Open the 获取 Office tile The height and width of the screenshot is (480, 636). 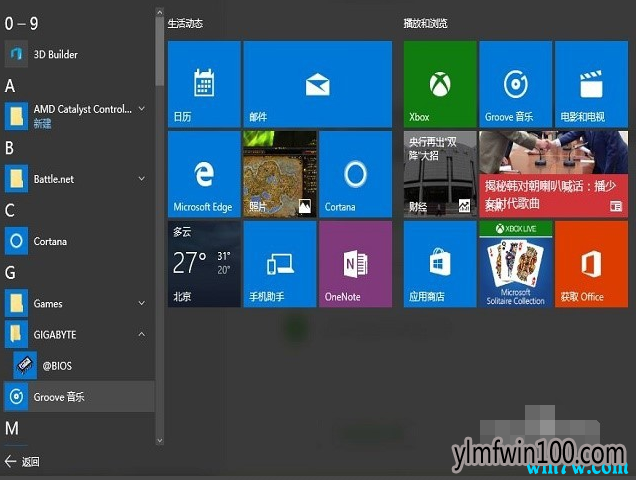(591, 264)
